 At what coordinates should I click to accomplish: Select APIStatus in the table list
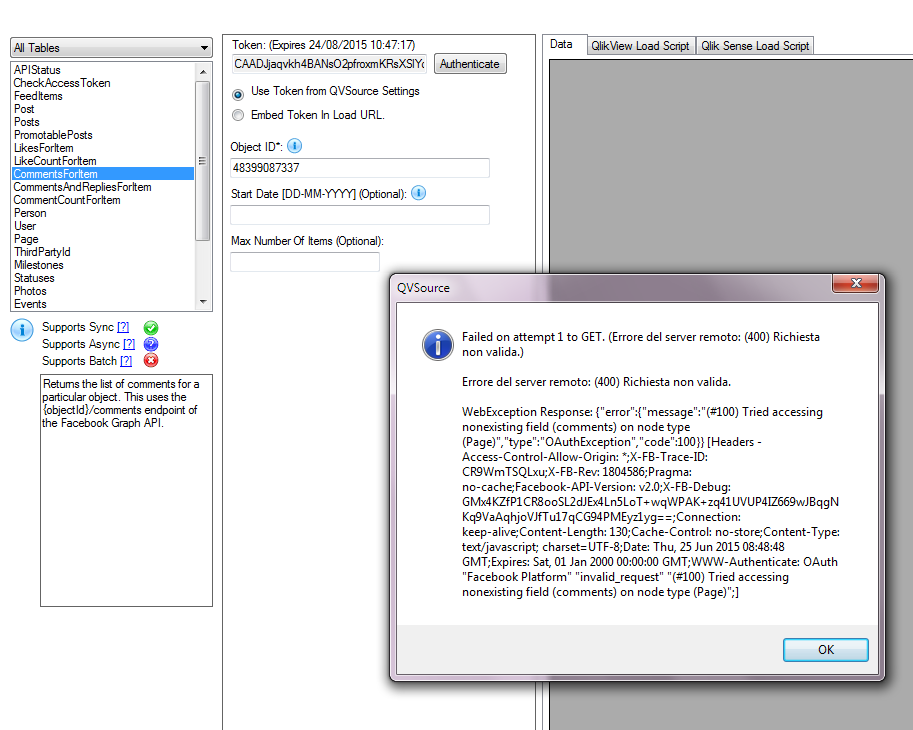(103, 70)
